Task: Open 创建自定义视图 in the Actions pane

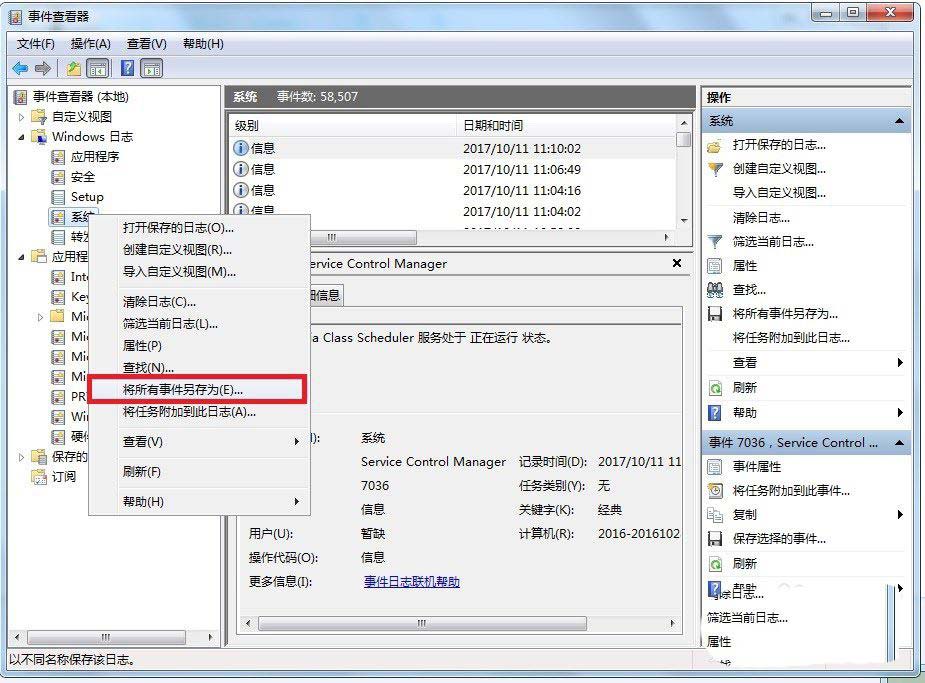Action: point(778,169)
